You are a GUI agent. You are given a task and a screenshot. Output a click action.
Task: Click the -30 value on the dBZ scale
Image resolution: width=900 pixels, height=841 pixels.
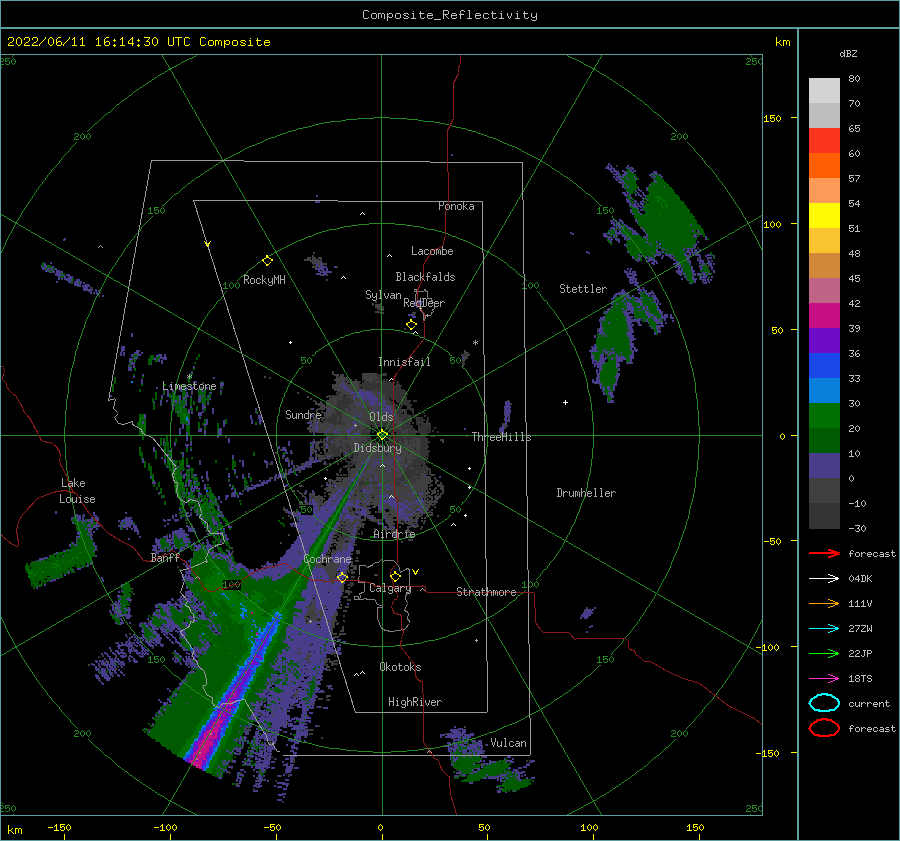pos(857,528)
